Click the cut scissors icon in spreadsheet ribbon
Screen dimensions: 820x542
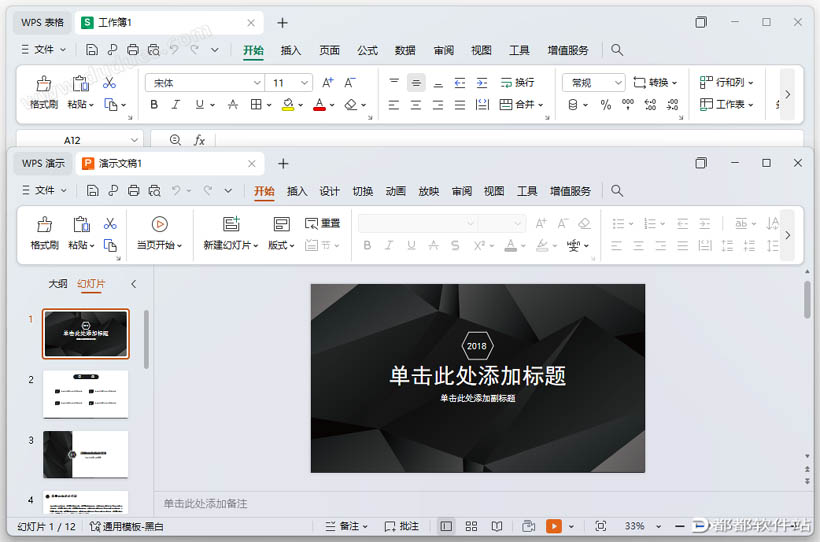[109, 83]
